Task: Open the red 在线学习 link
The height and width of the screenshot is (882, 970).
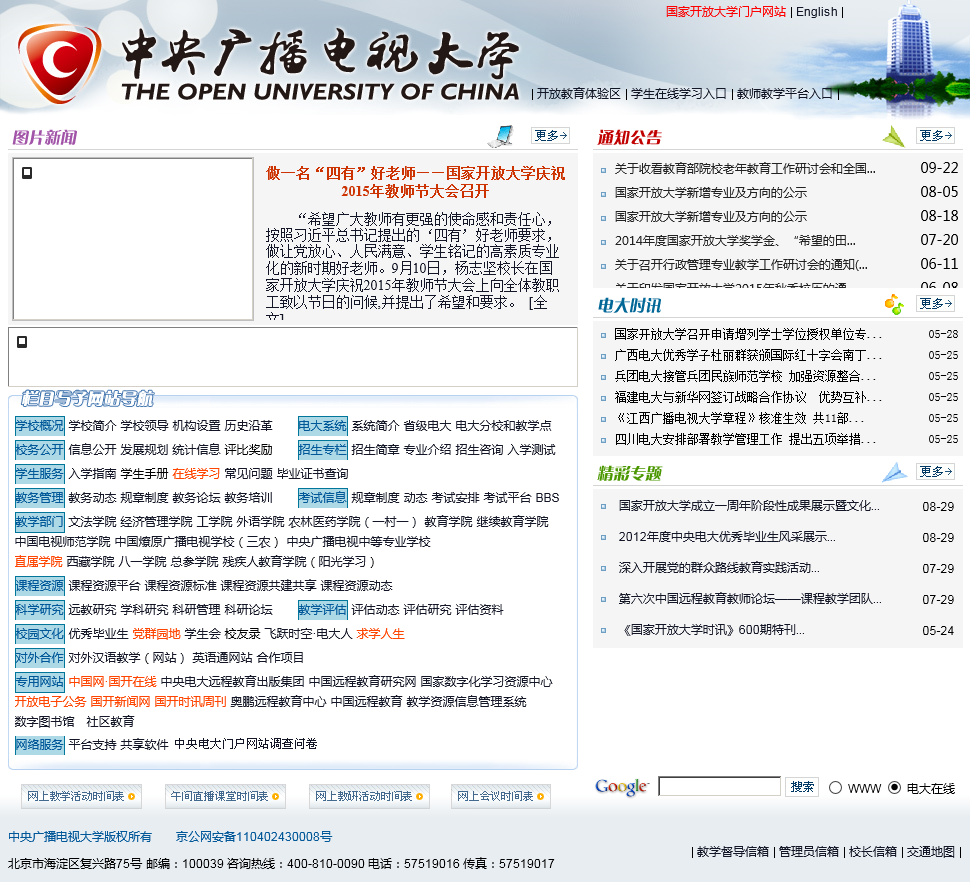Action: point(196,474)
